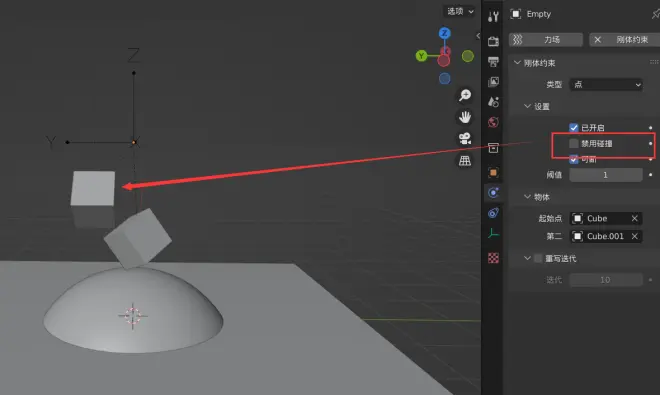Uncheck the 已开启 enabled checkbox
This screenshot has height=395, width=660.
click(573, 128)
